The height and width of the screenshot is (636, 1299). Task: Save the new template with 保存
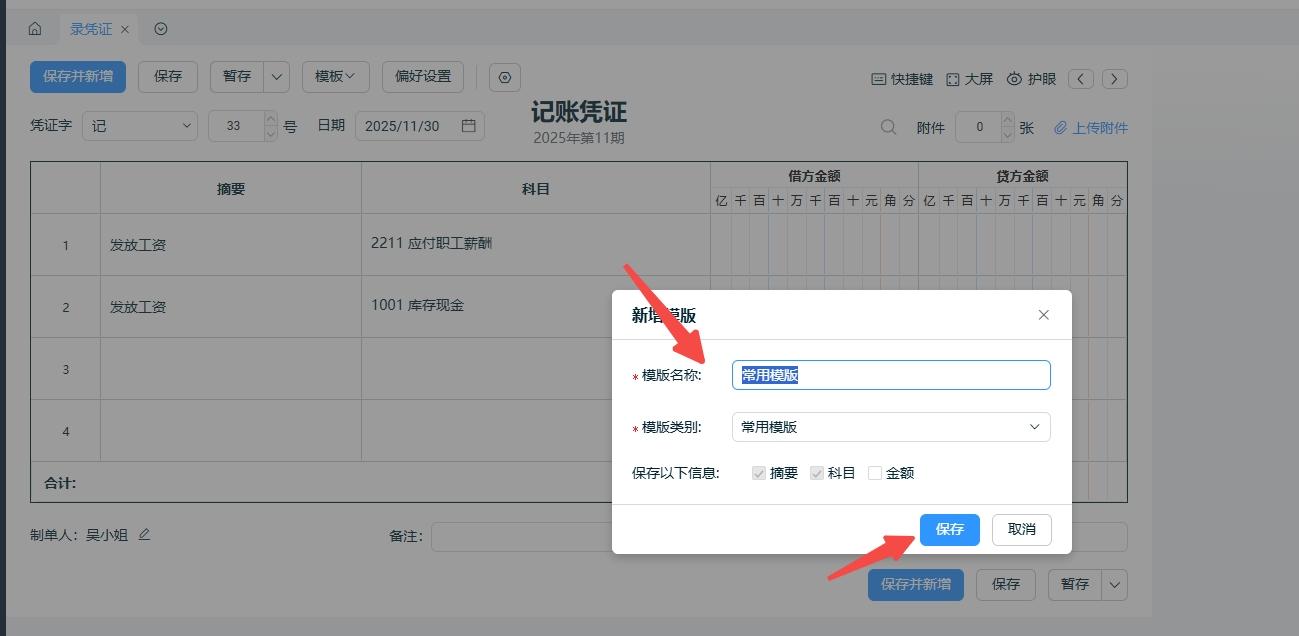pyautogui.click(x=950, y=529)
